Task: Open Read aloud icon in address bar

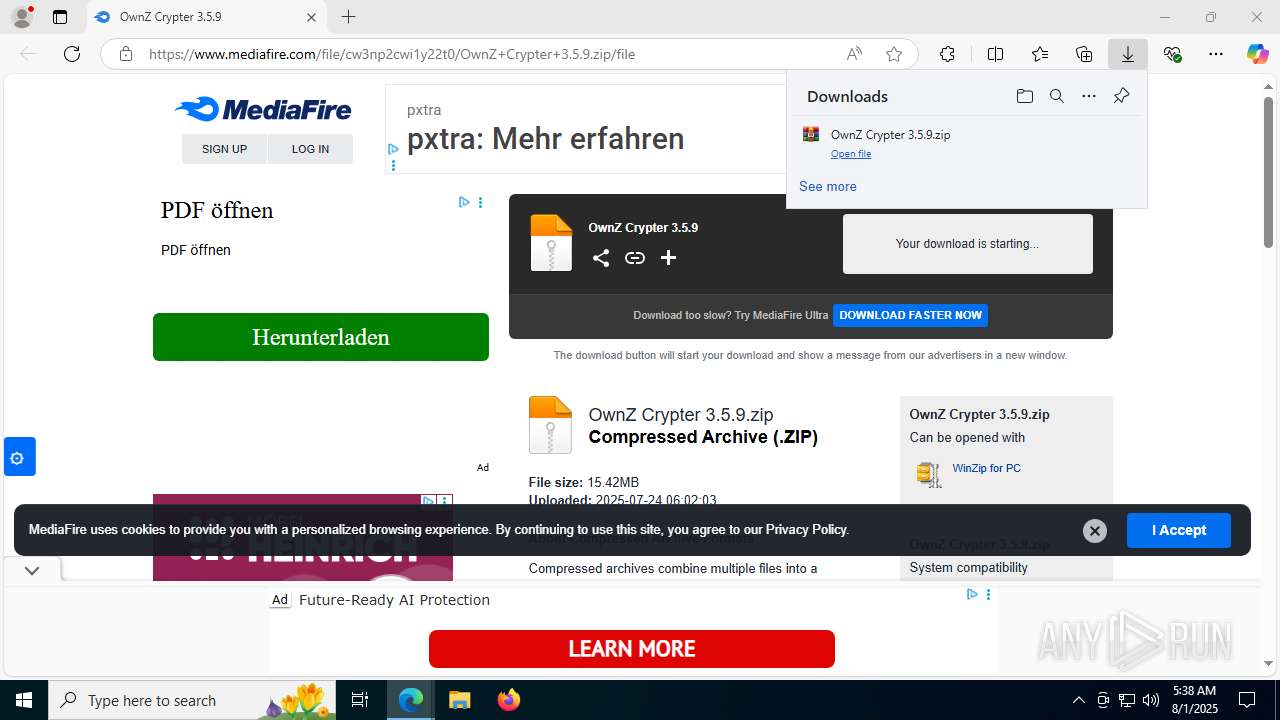Action: 854,54
